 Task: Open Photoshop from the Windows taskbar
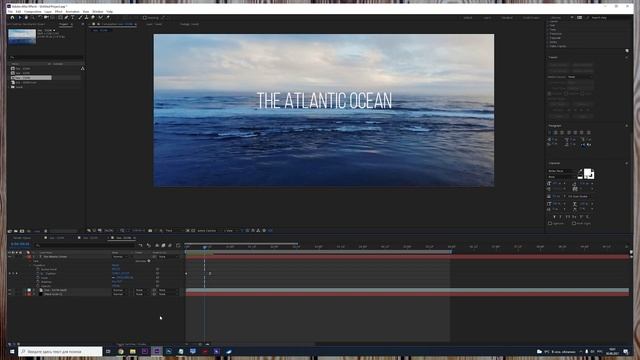[x=169, y=351]
